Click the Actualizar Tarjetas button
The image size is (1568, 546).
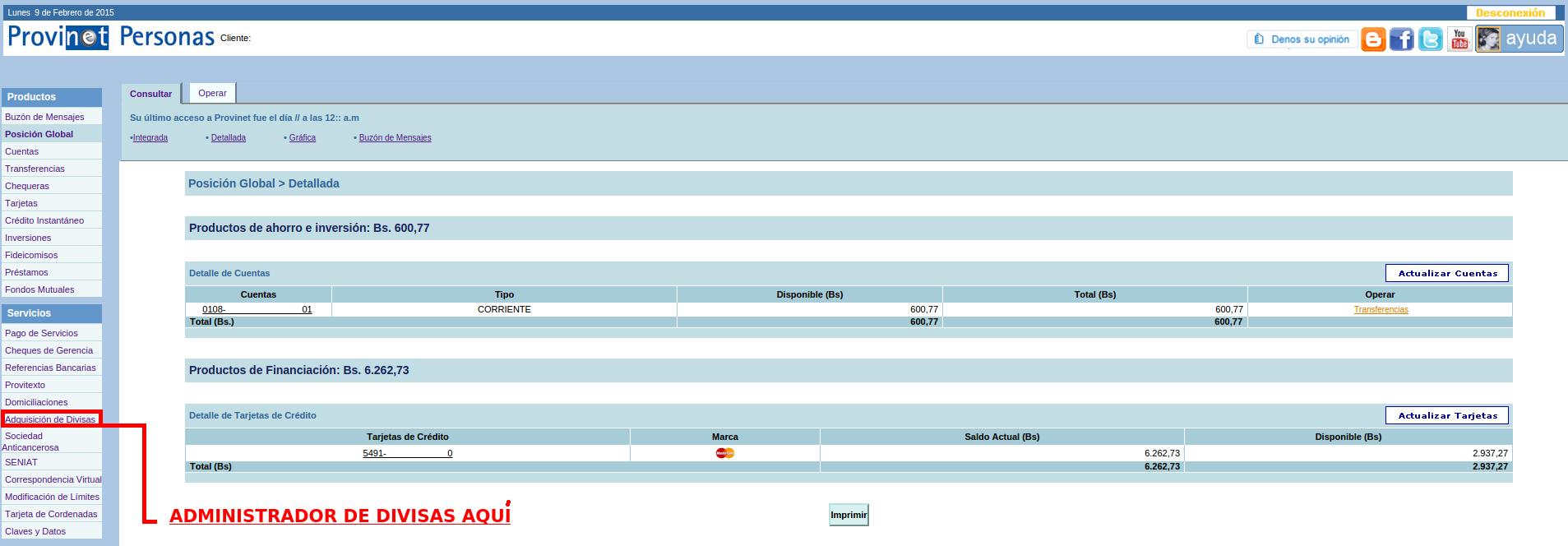pyautogui.click(x=1447, y=415)
